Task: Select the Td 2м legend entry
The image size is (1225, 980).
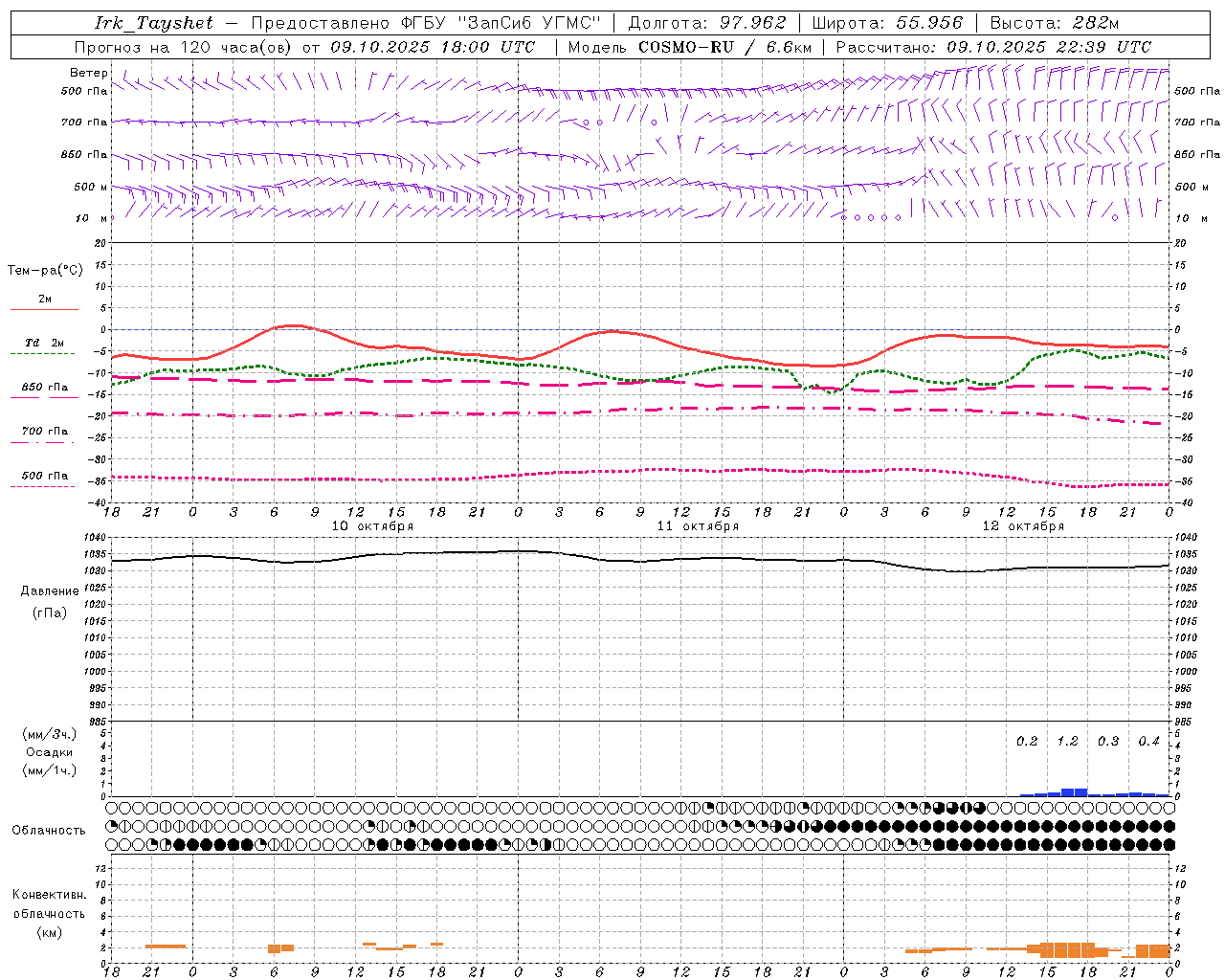Action: click(x=45, y=343)
